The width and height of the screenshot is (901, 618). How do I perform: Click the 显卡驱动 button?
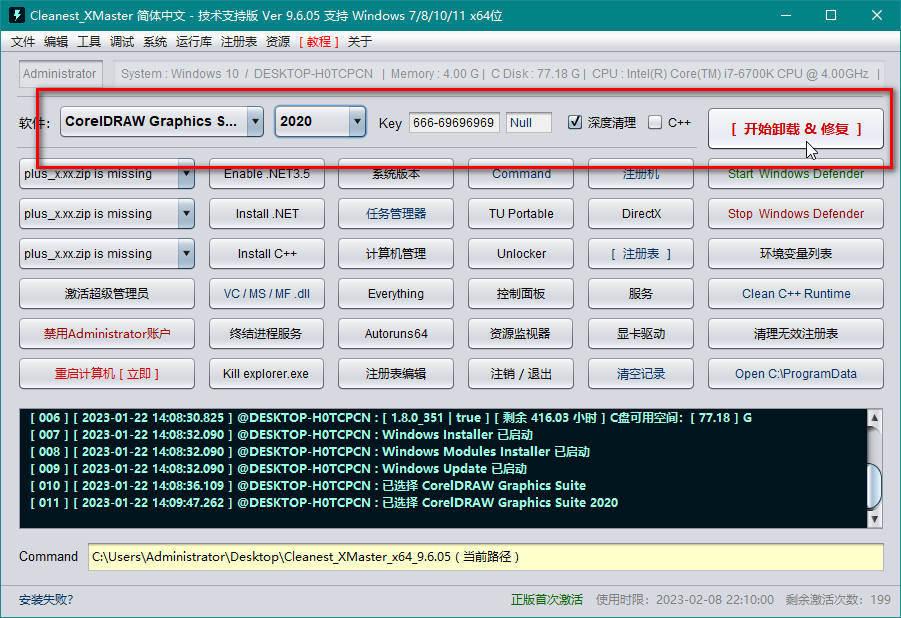(x=641, y=333)
